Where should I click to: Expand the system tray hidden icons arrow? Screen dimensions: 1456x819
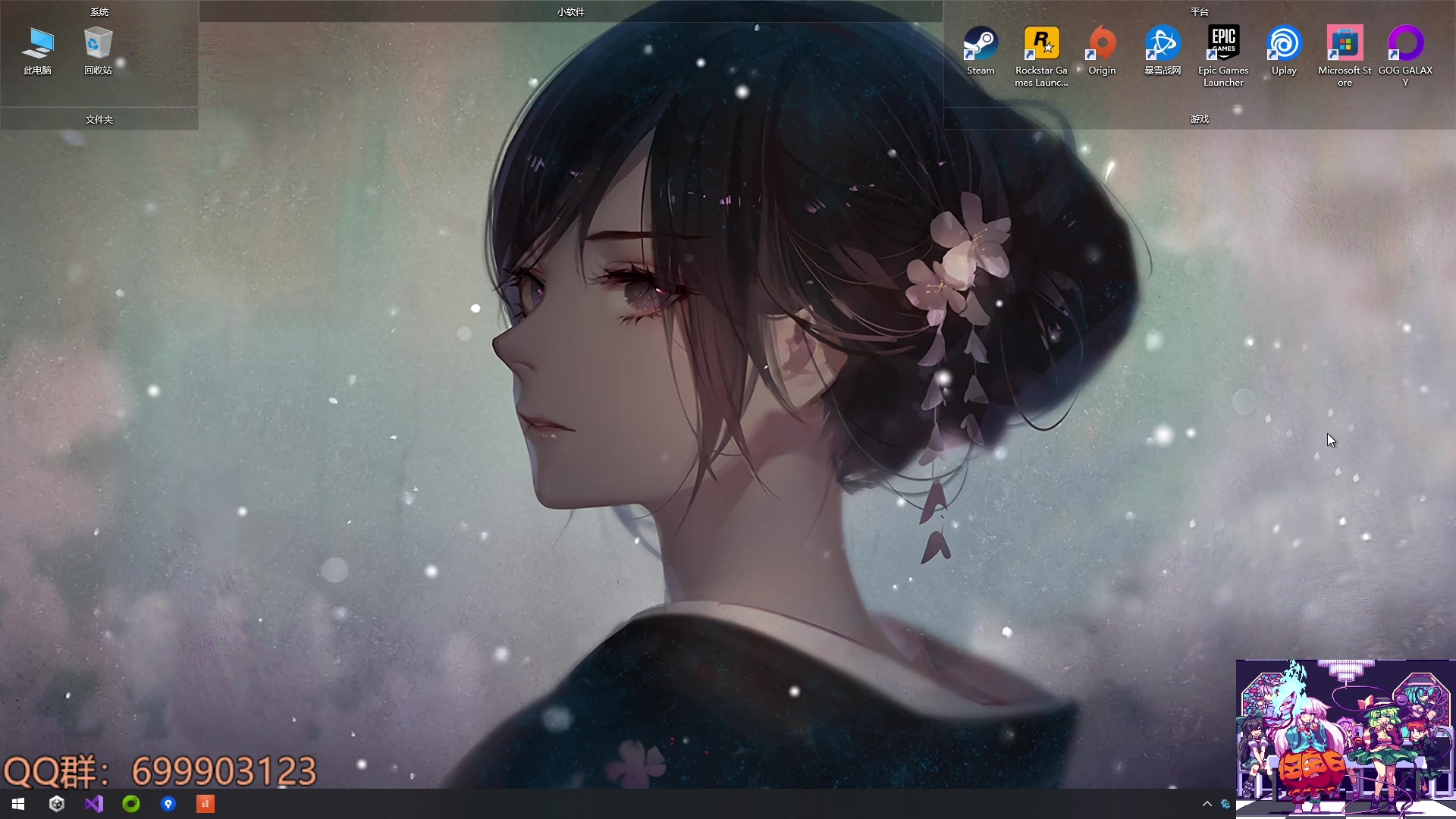tap(1207, 804)
